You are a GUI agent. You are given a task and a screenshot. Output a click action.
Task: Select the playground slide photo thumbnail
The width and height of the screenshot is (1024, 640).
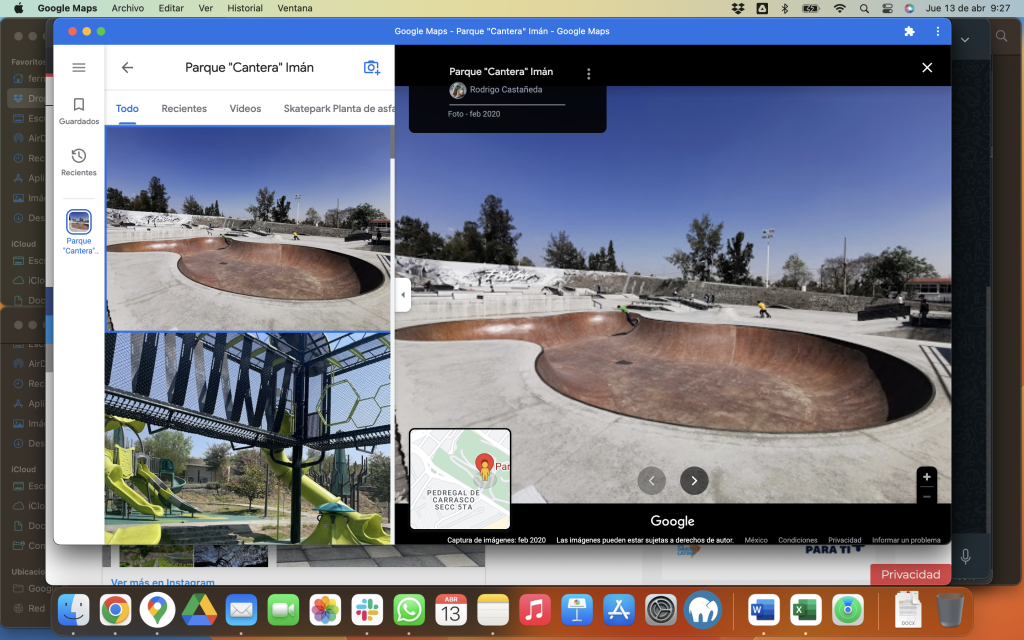pos(248,438)
